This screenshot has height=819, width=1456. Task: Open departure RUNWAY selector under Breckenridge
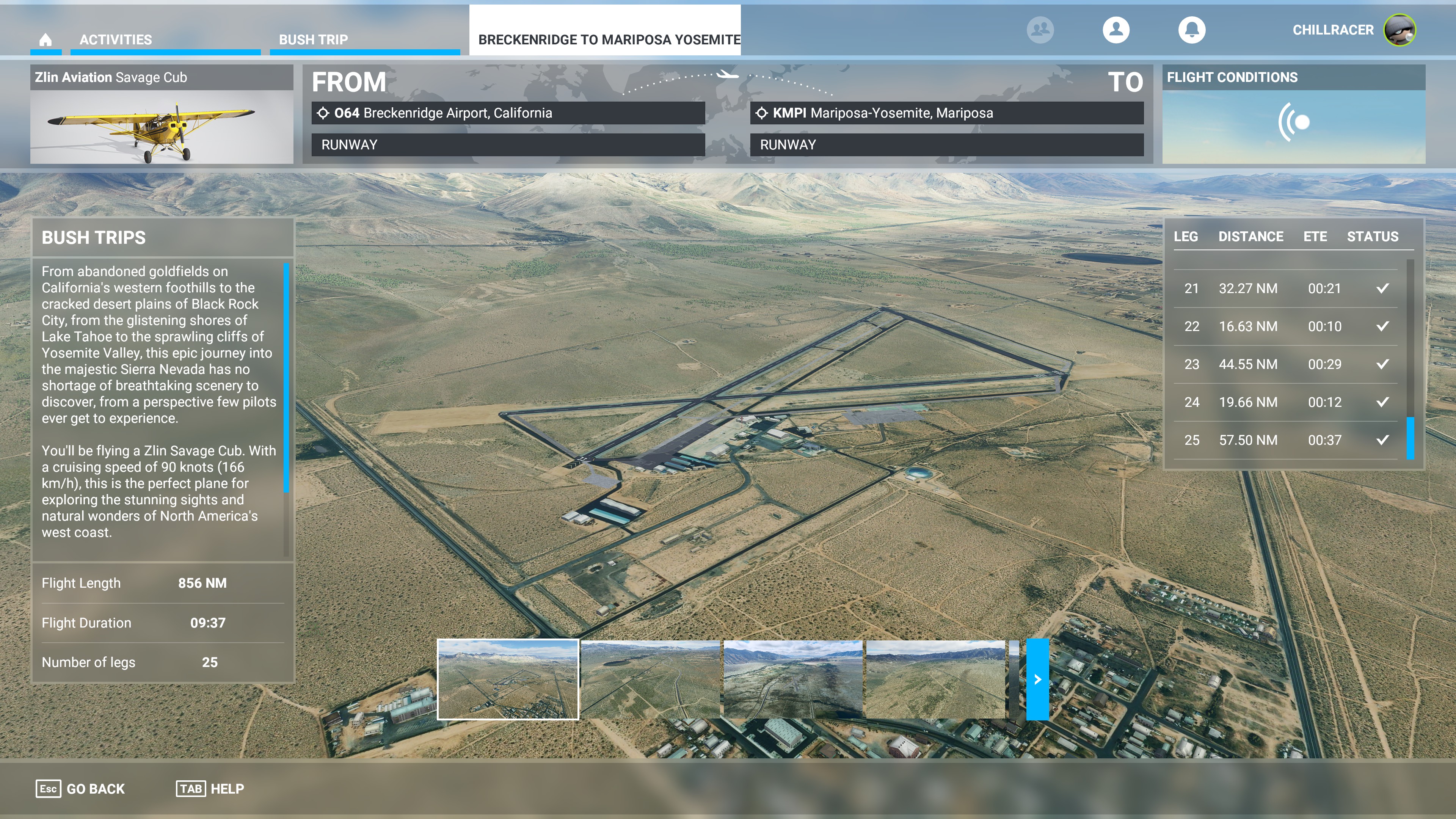click(508, 145)
